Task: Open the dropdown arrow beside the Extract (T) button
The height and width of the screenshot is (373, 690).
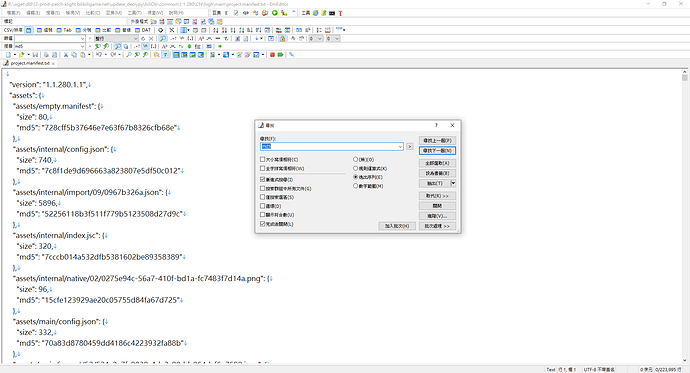Action: 453,183
